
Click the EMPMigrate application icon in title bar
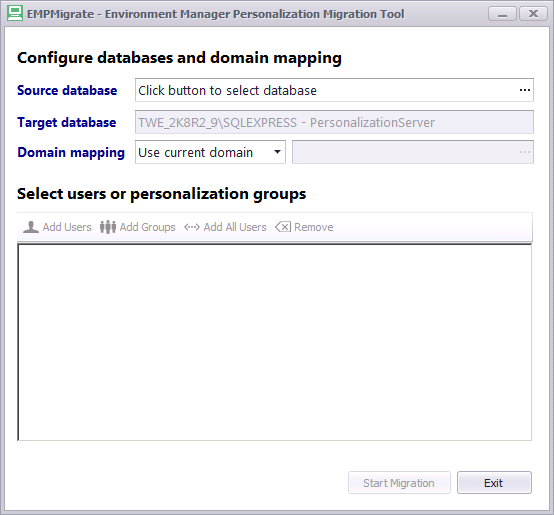click(15, 13)
